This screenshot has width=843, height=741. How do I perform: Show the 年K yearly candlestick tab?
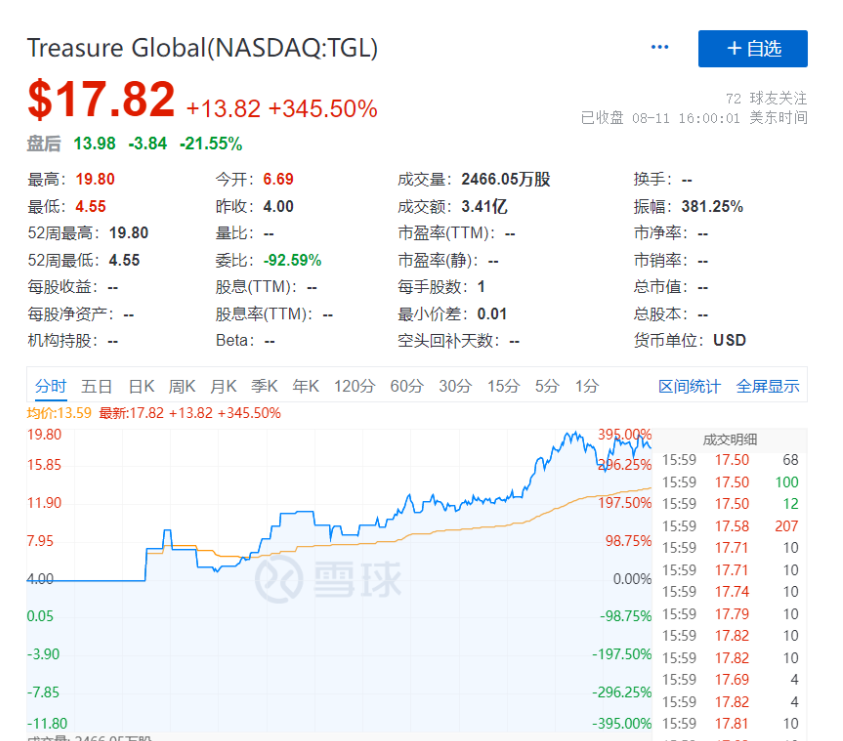(x=306, y=386)
